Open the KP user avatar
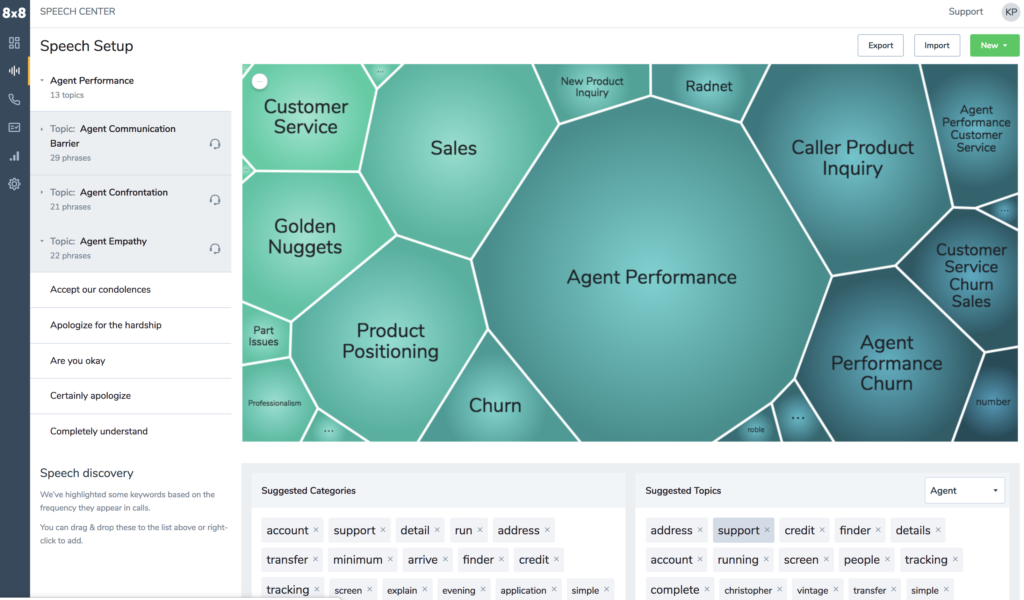This screenshot has height=600, width=1024. (x=1010, y=12)
